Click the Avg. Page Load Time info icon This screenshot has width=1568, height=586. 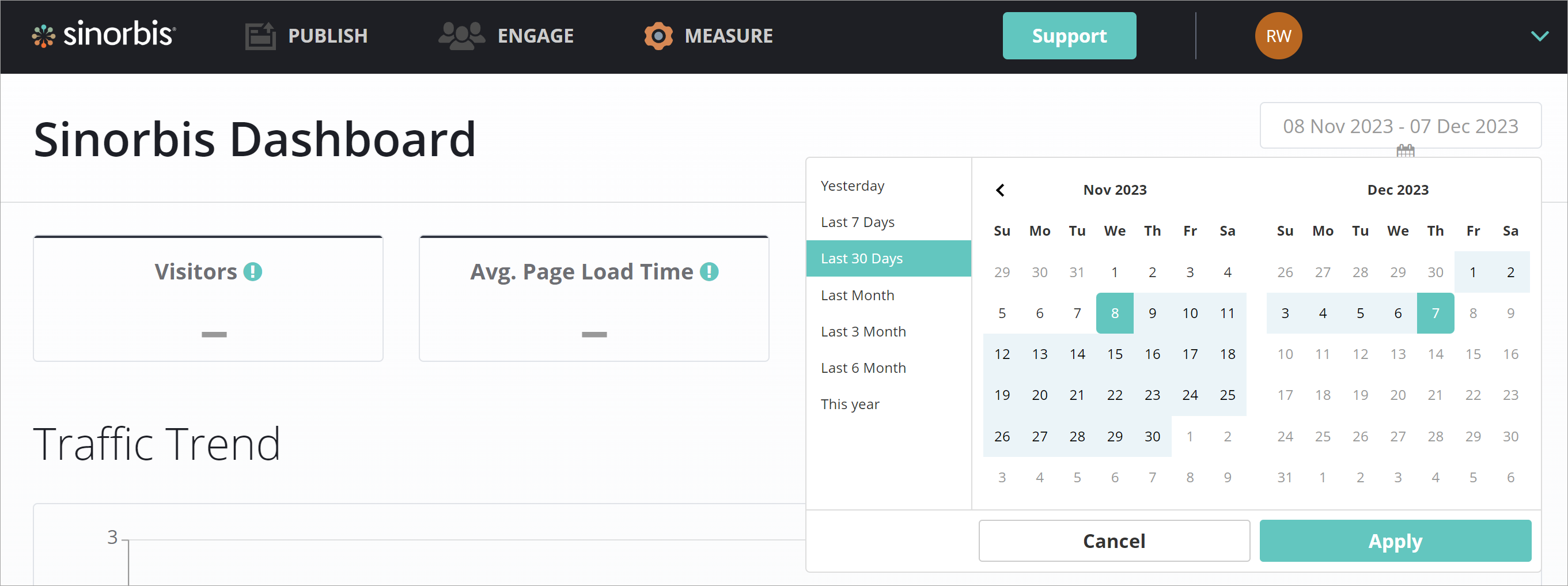click(709, 271)
